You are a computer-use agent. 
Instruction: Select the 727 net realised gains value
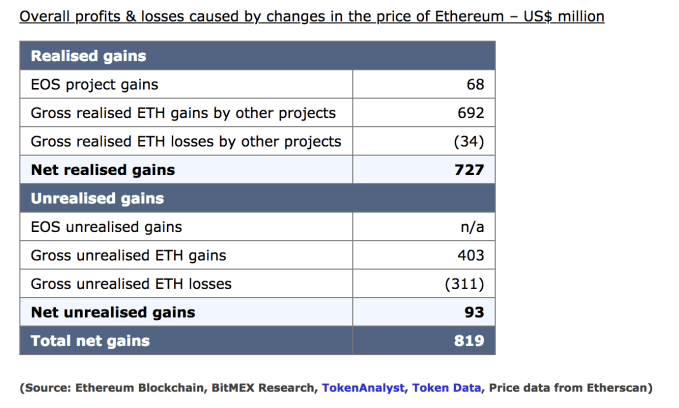[469, 170]
